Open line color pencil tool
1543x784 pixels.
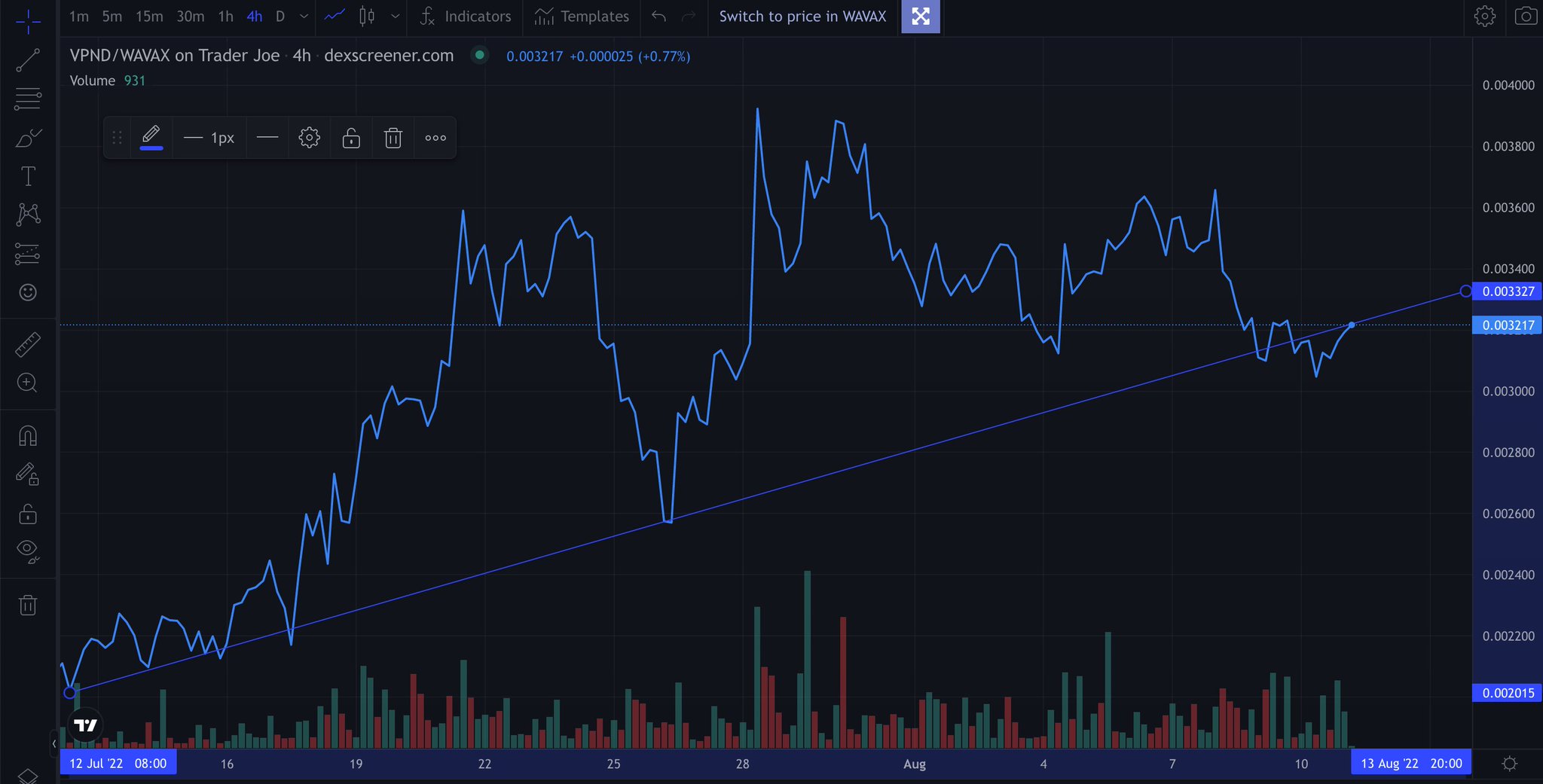(x=151, y=137)
